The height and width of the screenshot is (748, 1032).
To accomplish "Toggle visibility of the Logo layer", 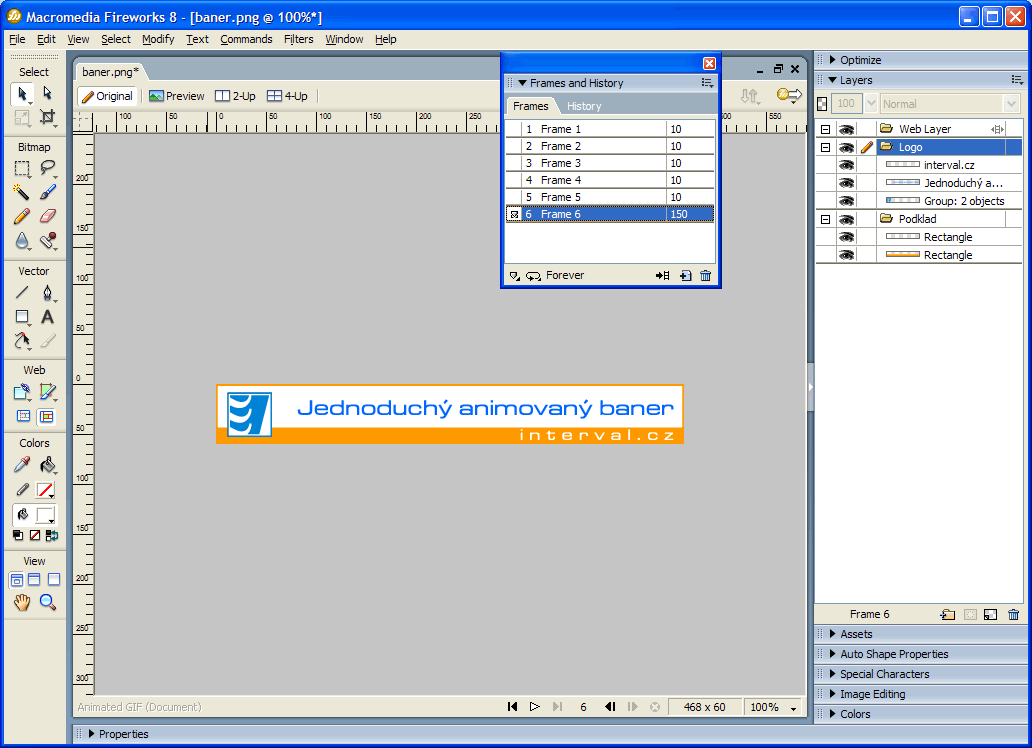I will (846, 147).
